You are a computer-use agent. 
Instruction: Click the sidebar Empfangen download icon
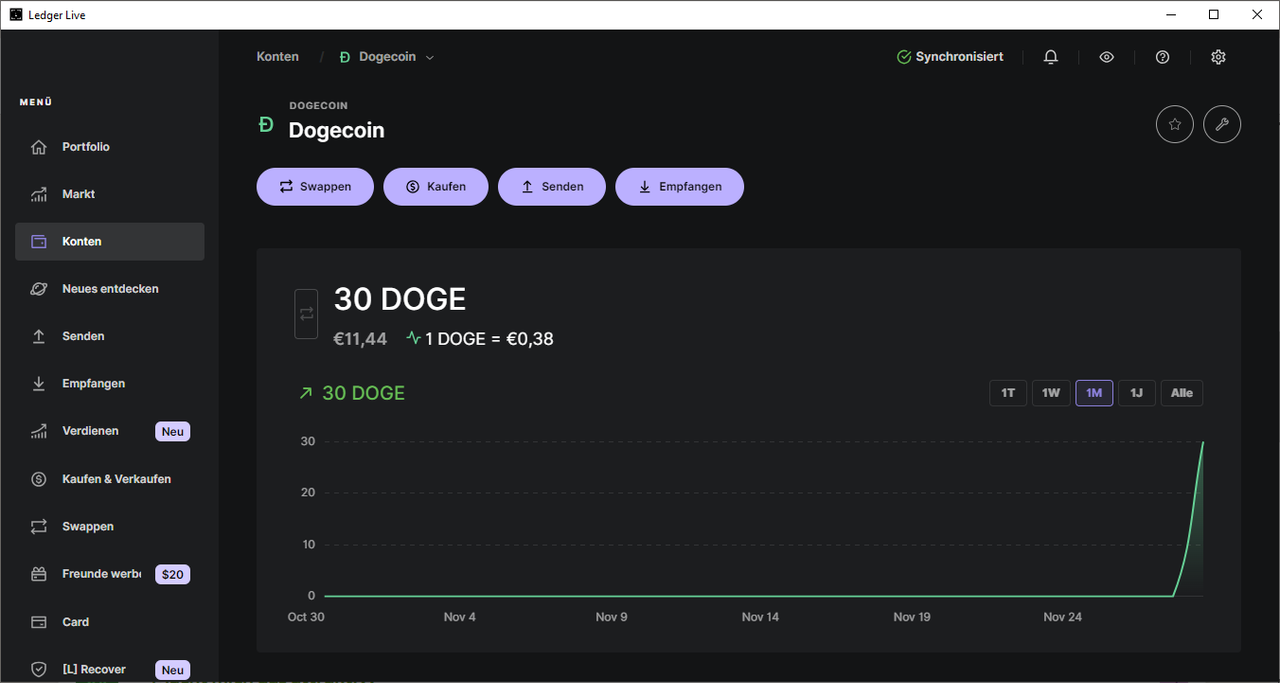tap(39, 384)
